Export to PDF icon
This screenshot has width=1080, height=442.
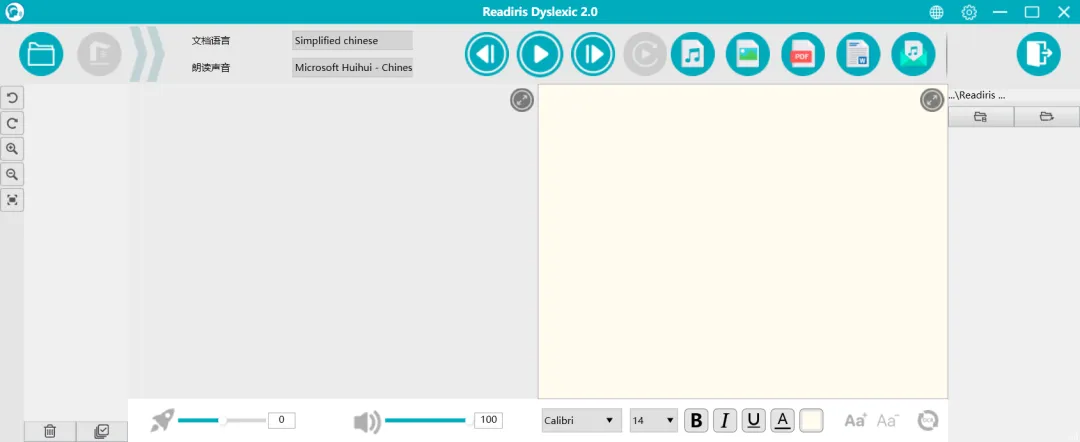click(803, 54)
